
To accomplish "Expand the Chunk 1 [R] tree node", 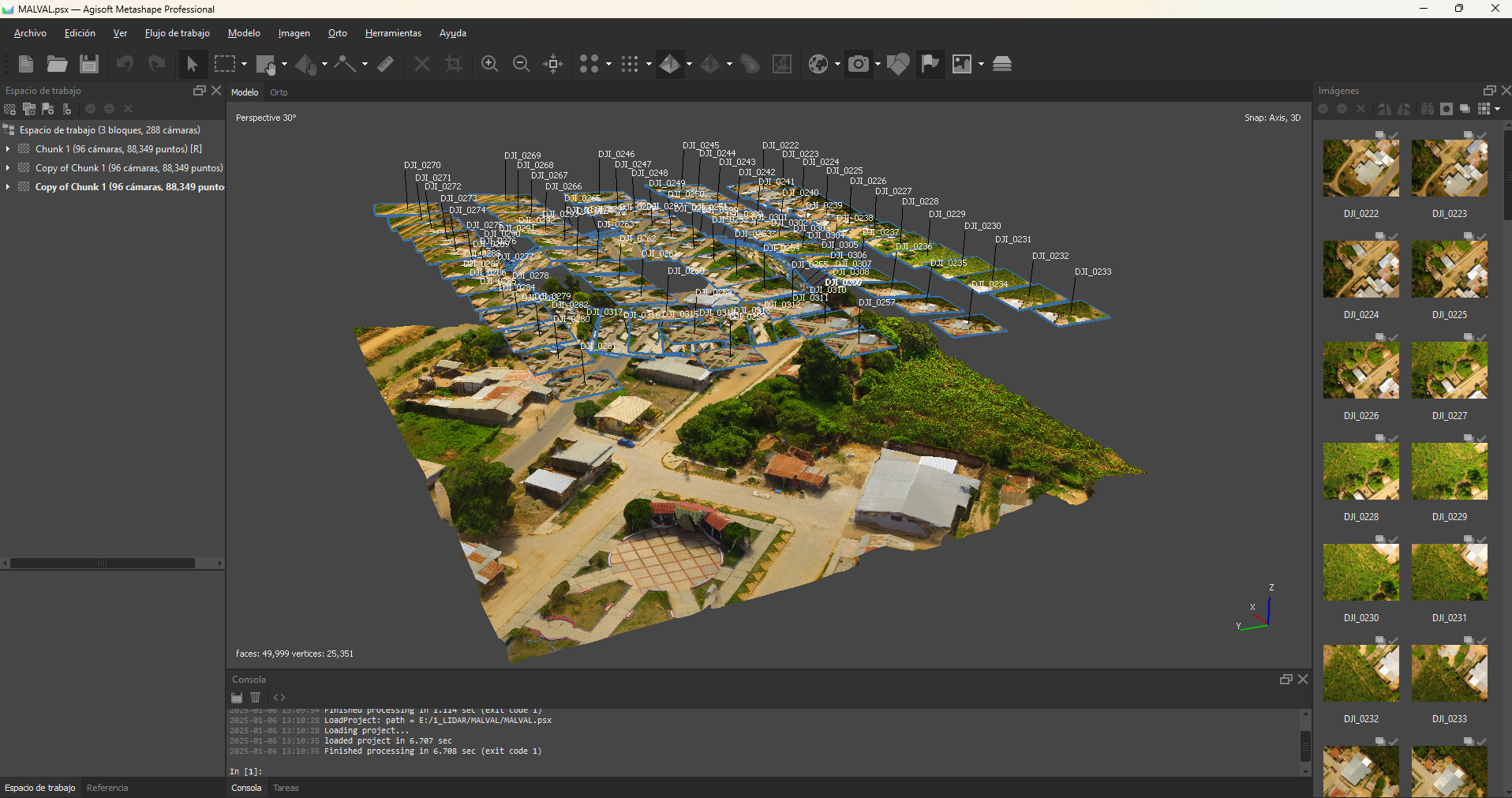I will [7, 148].
